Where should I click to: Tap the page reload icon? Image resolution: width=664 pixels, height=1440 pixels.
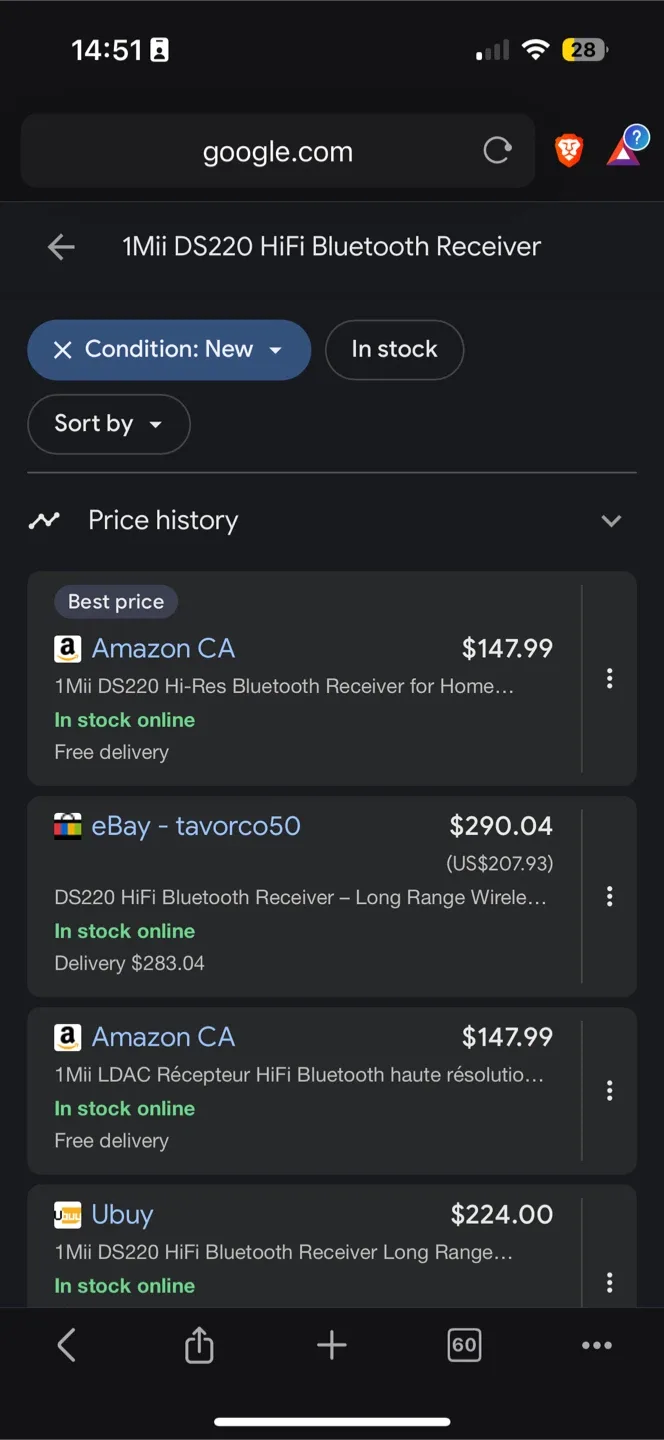click(497, 151)
